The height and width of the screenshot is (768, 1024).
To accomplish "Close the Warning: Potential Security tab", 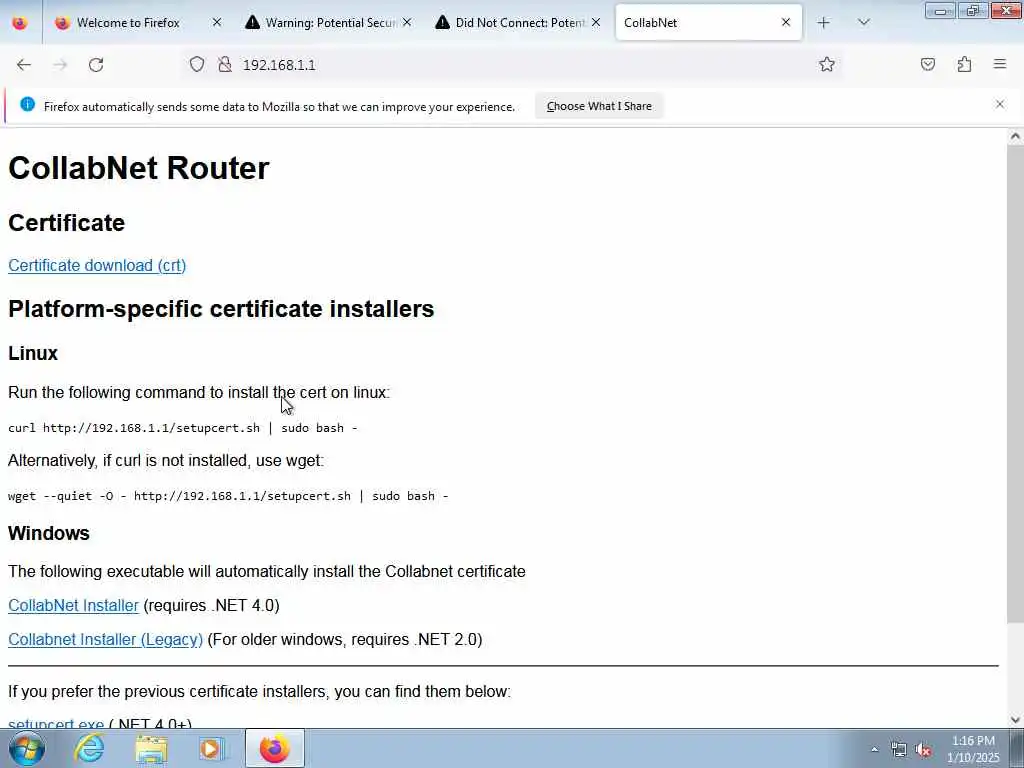I will click(x=407, y=22).
